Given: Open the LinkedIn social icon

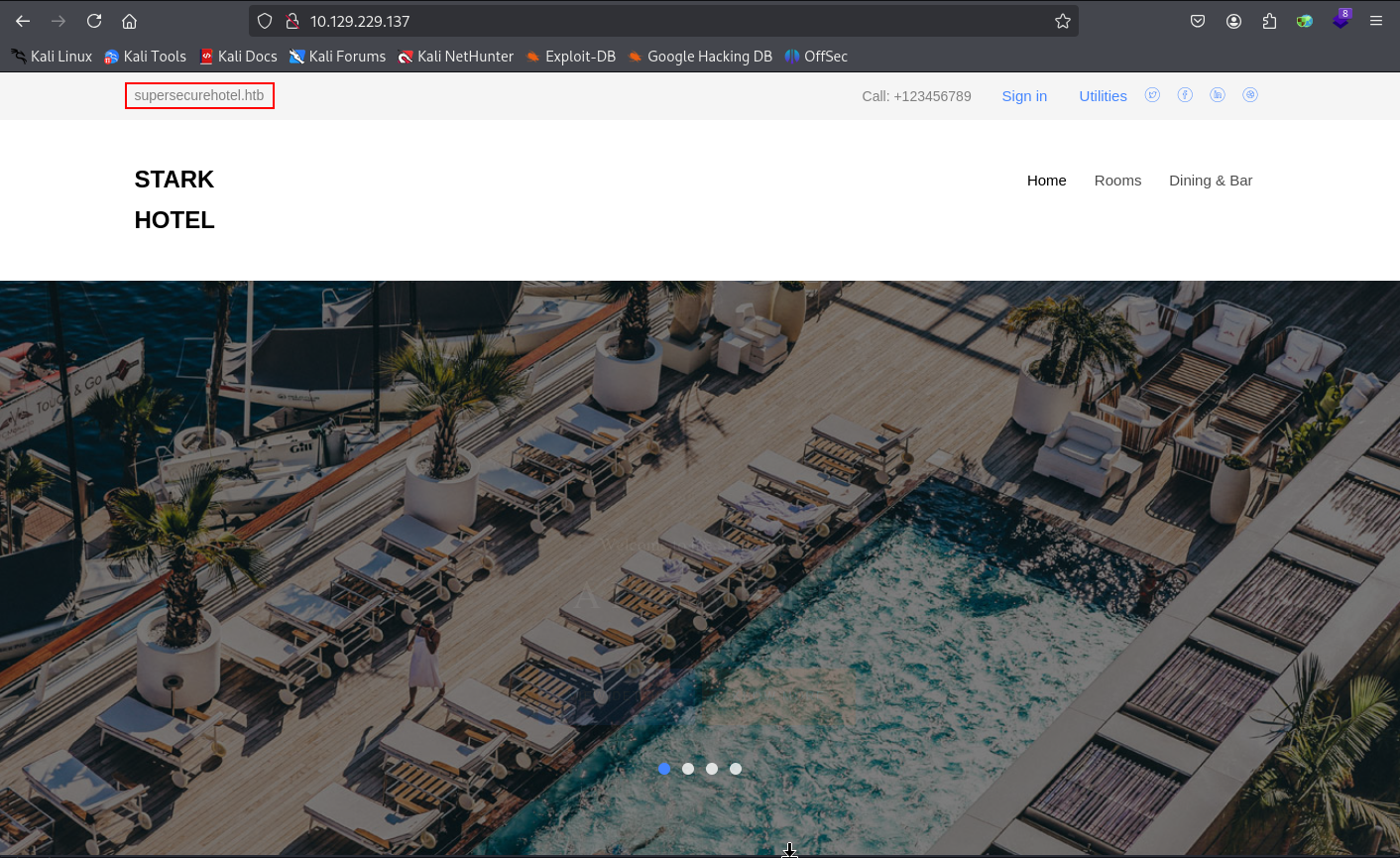Looking at the screenshot, I should (1218, 95).
